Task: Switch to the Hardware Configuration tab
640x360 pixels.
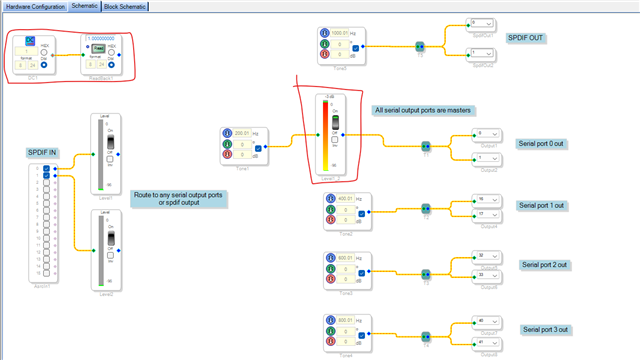Action: 36,7
